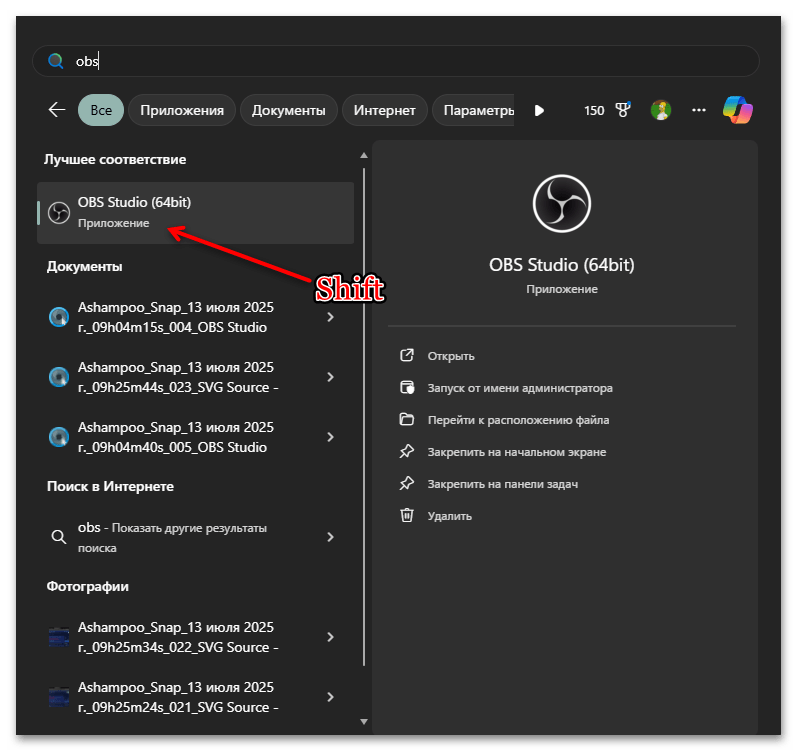Viewport: 797px width, 751px height.
Task: Choose Запуск от имени администратора
Action: (520, 388)
